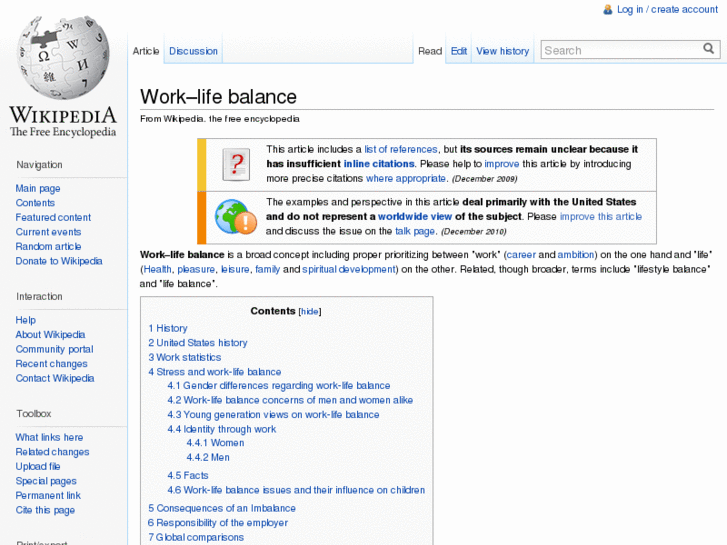Click 'improve this article' link
The height and width of the screenshot is (545, 727).
(601, 217)
